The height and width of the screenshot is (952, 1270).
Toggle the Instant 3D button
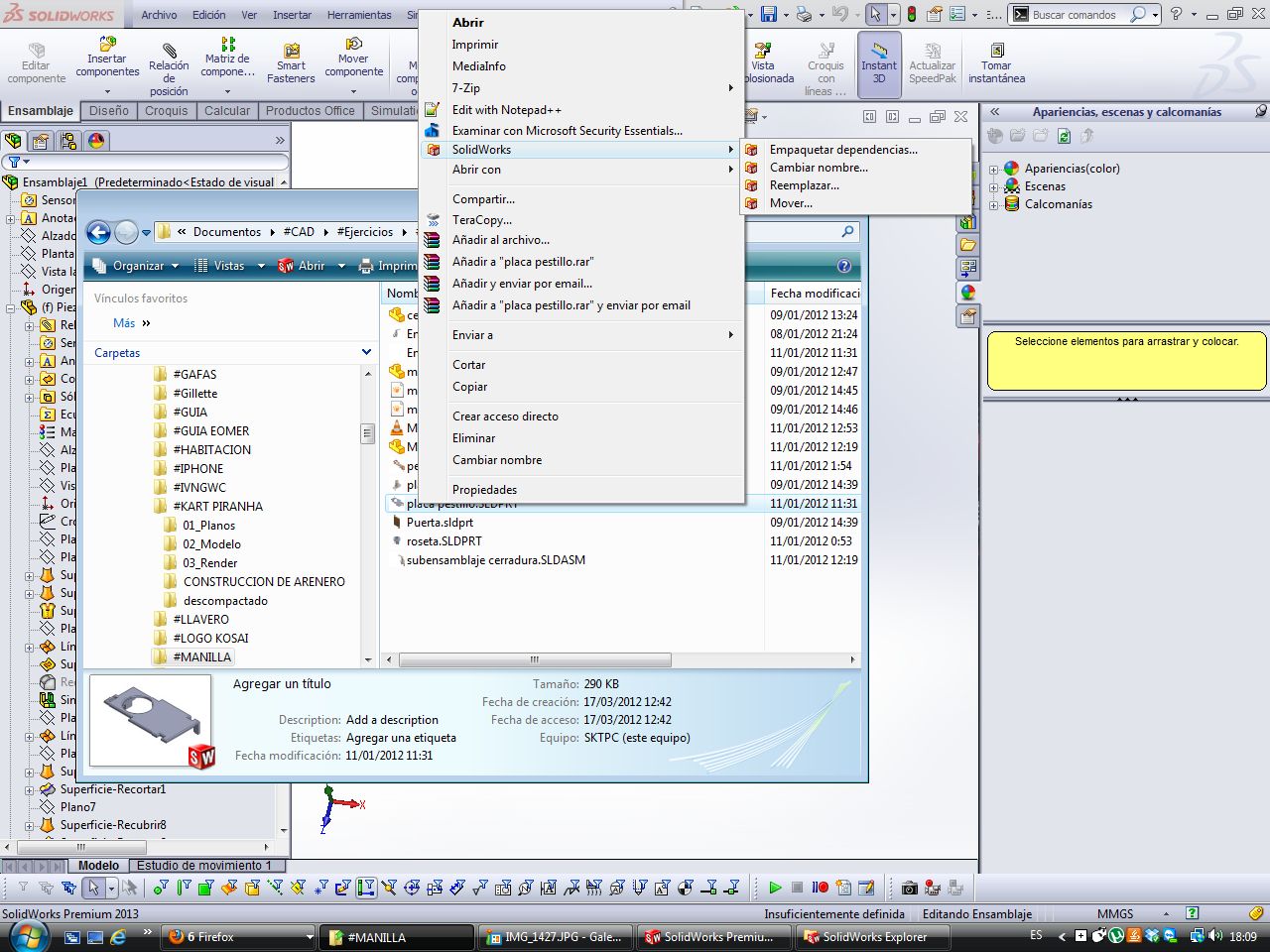point(879,64)
